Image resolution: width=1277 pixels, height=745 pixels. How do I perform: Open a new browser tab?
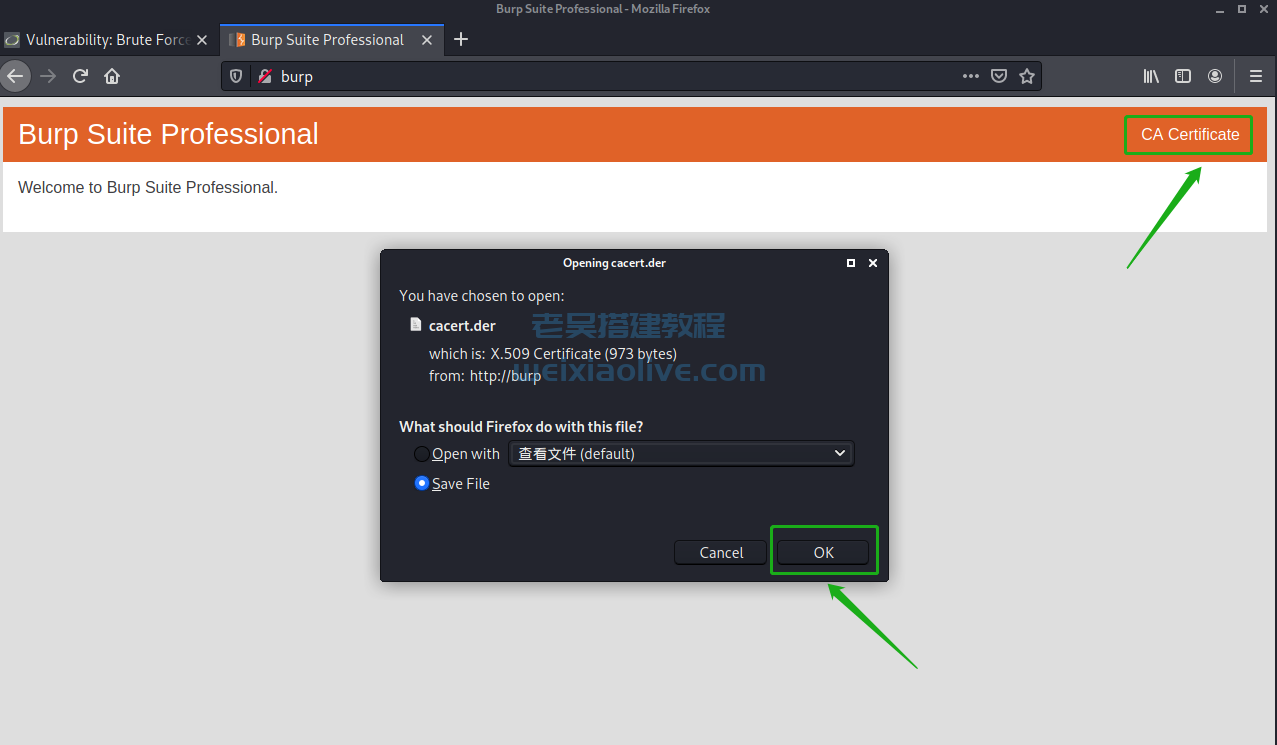coord(461,39)
